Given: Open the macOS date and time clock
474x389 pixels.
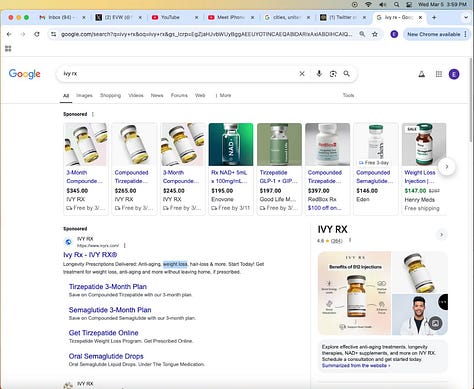Looking at the screenshot, I should (442, 4).
